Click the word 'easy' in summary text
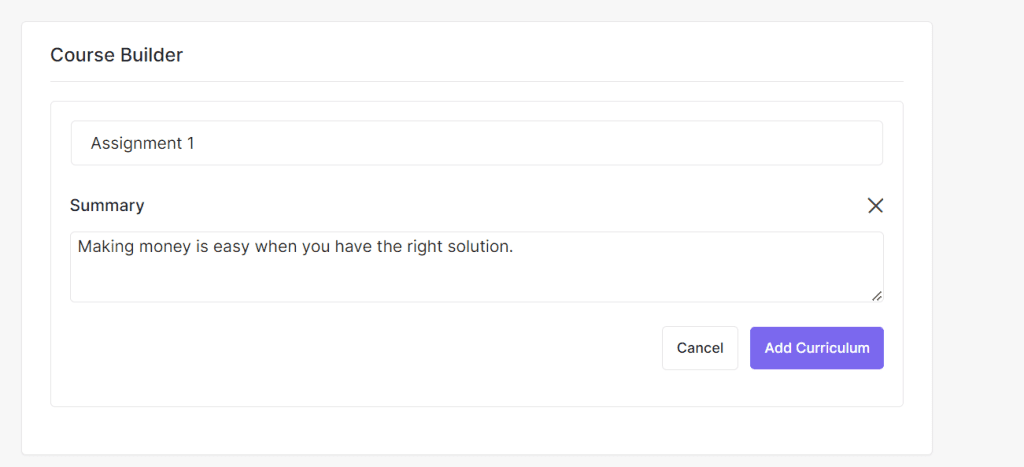The image size is (1024, 467). pos(232,246)
